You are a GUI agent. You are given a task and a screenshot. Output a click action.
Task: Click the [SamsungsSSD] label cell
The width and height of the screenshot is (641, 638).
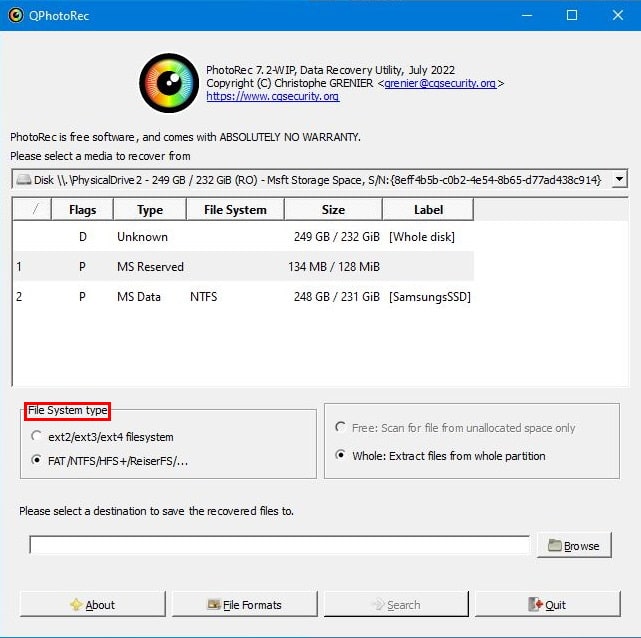[x=430, y=297]
